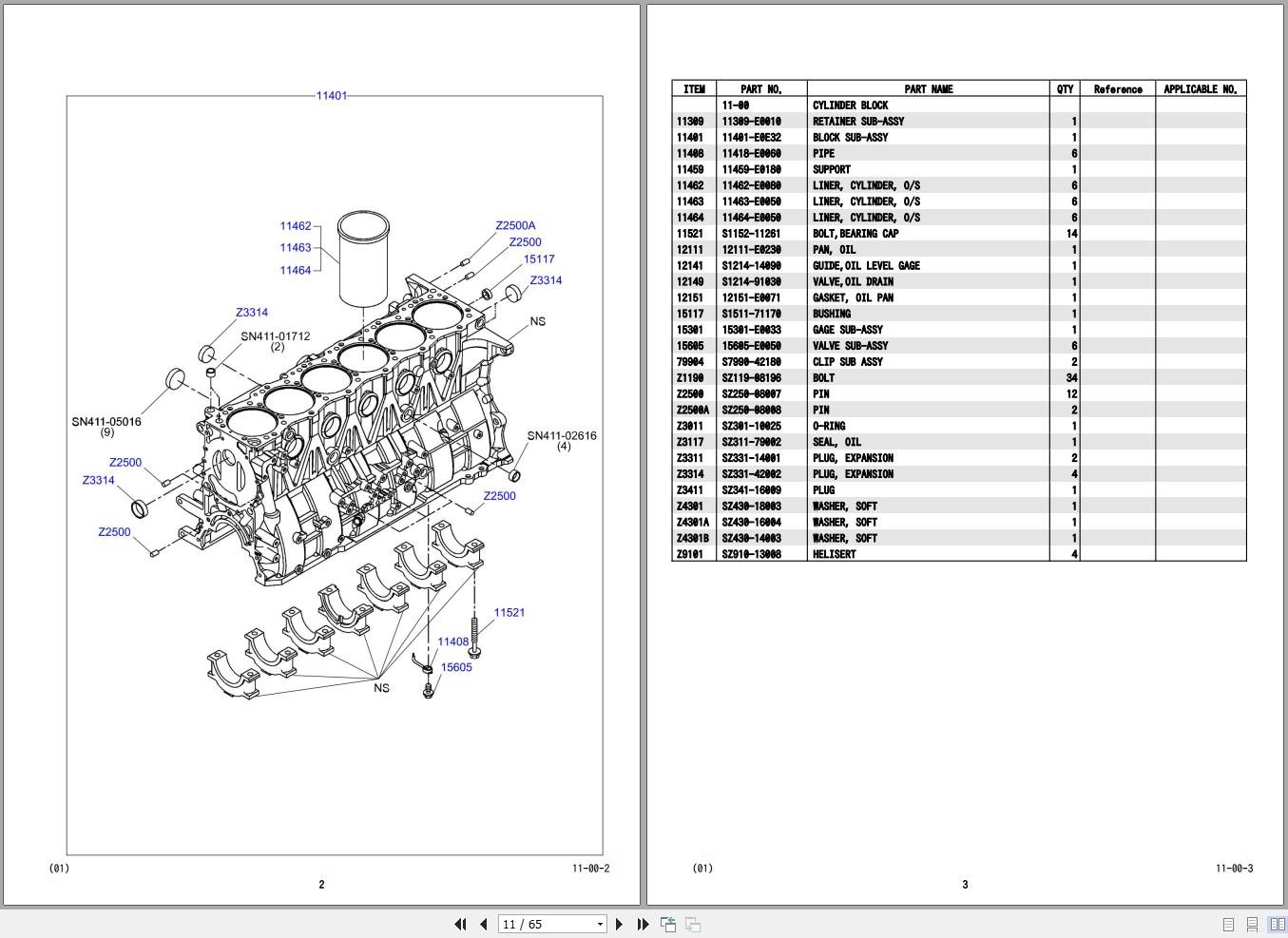Click item Z4301A in the table

pos(691,523)
